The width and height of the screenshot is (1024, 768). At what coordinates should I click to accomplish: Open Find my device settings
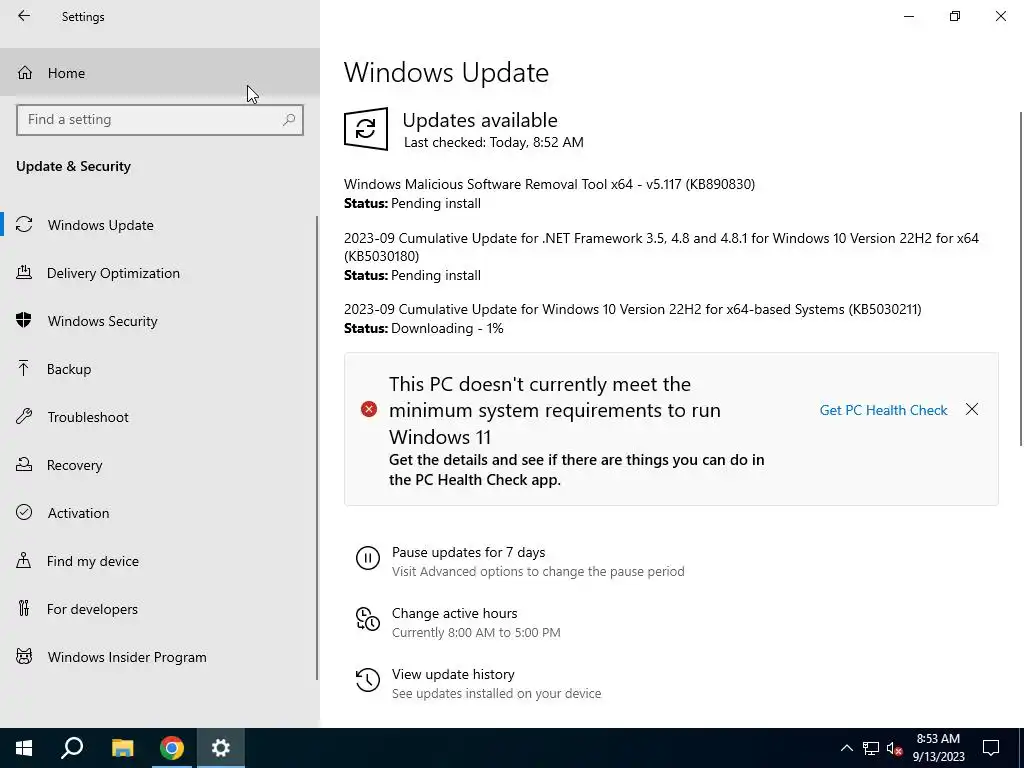point(158,561)
